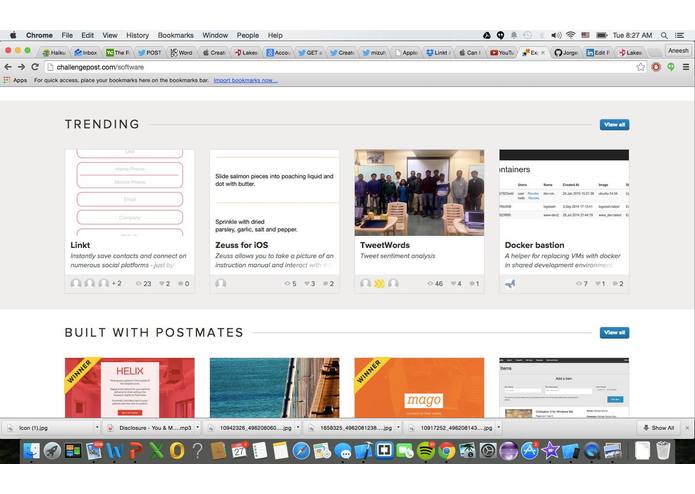Open System Preferences gear in the dock
This screenshot has width=695, height=494.
(x=488, y=451)
